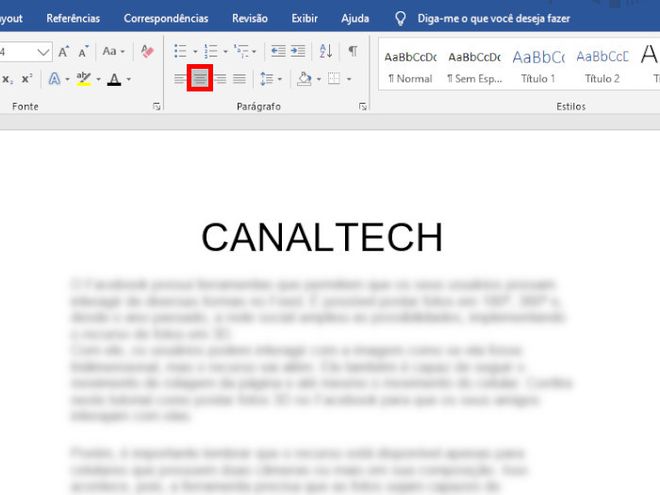This screenshot has height=495, width=660.
Task: Click the CANALTECH heading in the document
Action: point(322,237)
